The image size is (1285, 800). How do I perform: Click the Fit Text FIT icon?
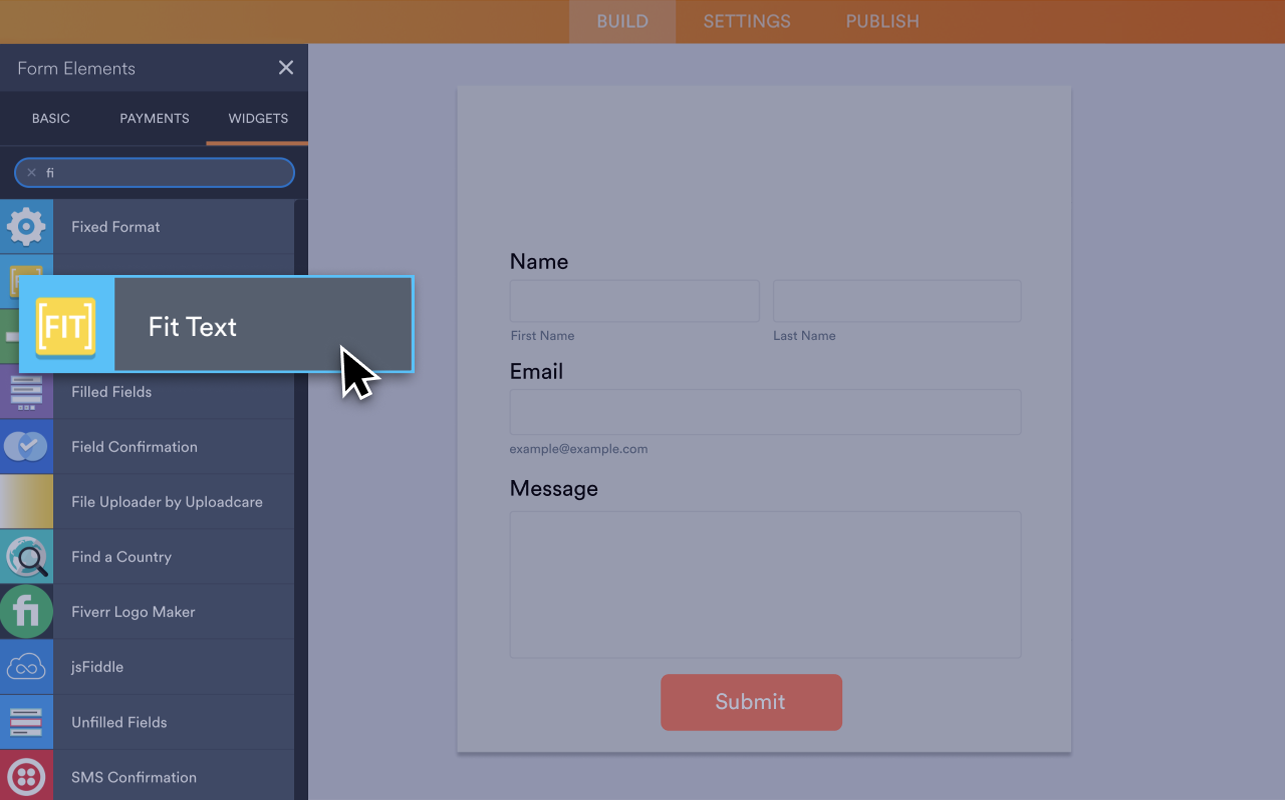66,324
